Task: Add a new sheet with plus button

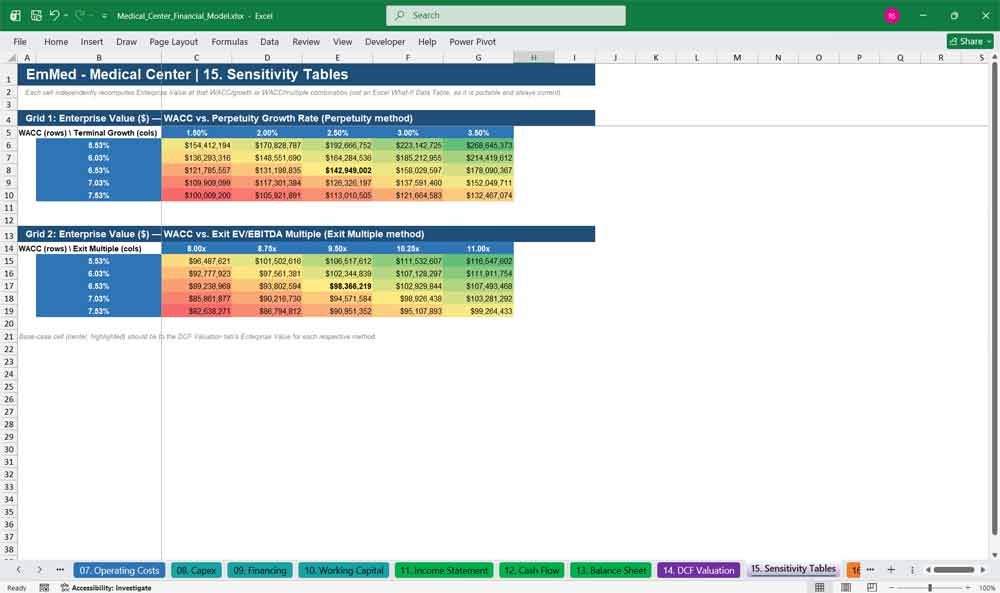Action: pyautogui.click(x=891, y=569)
